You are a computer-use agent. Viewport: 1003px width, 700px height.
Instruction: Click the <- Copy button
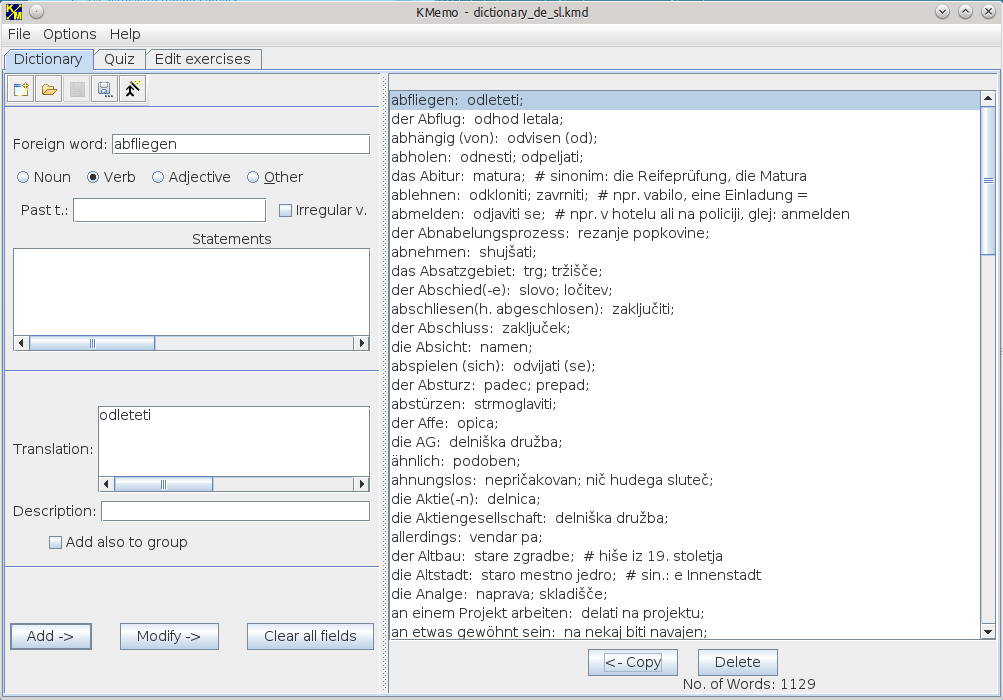tap(633, 662)
